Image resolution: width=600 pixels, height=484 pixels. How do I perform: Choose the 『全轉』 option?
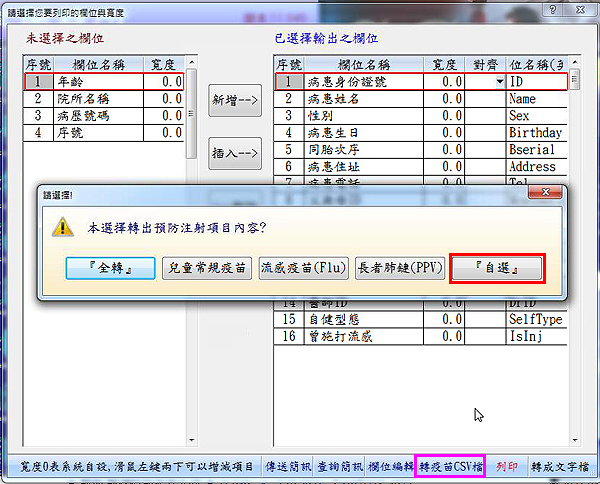point(112,268)
